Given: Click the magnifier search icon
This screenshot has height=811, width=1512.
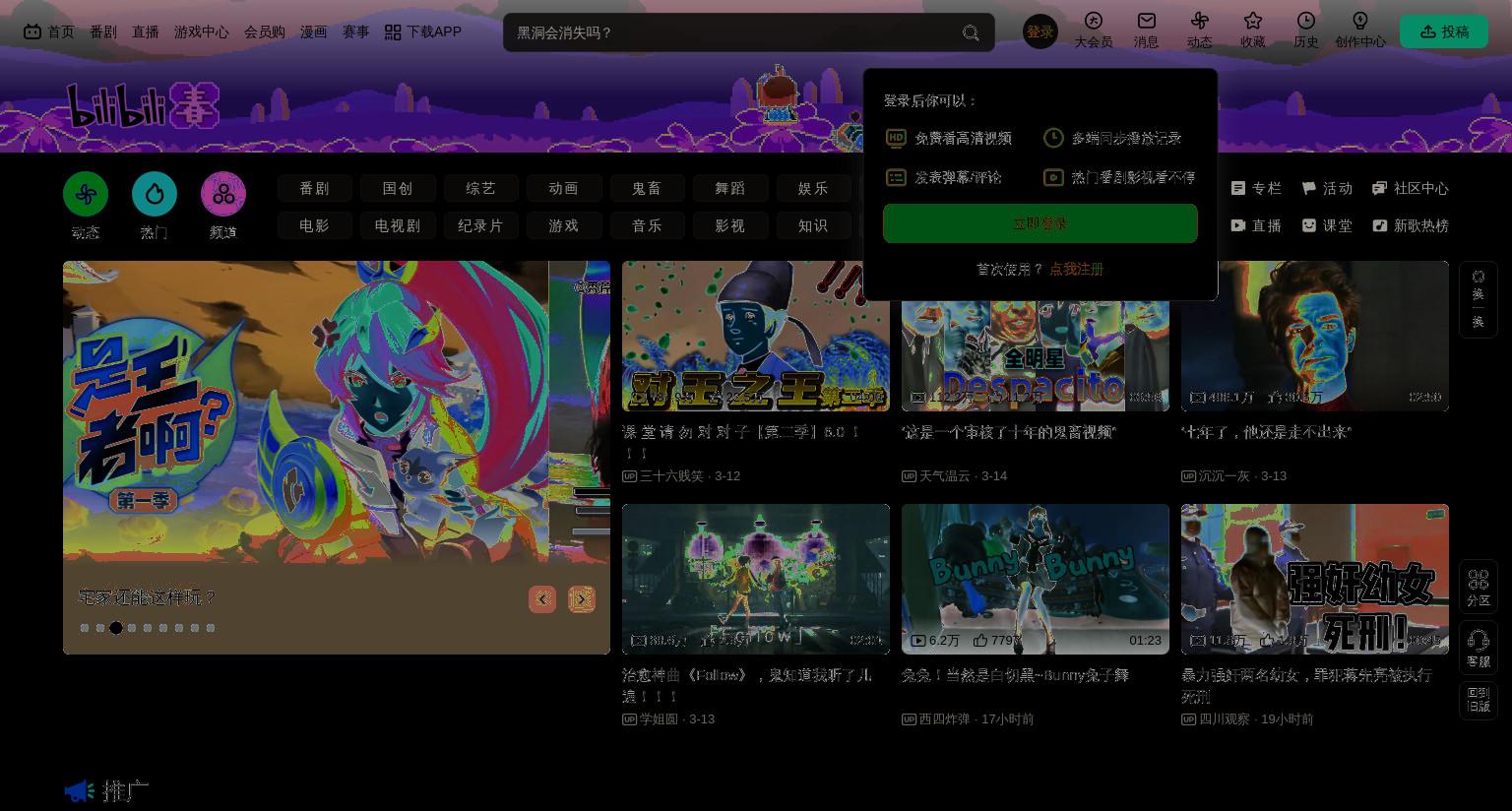Looking at the screenshot, I should 971,32.
